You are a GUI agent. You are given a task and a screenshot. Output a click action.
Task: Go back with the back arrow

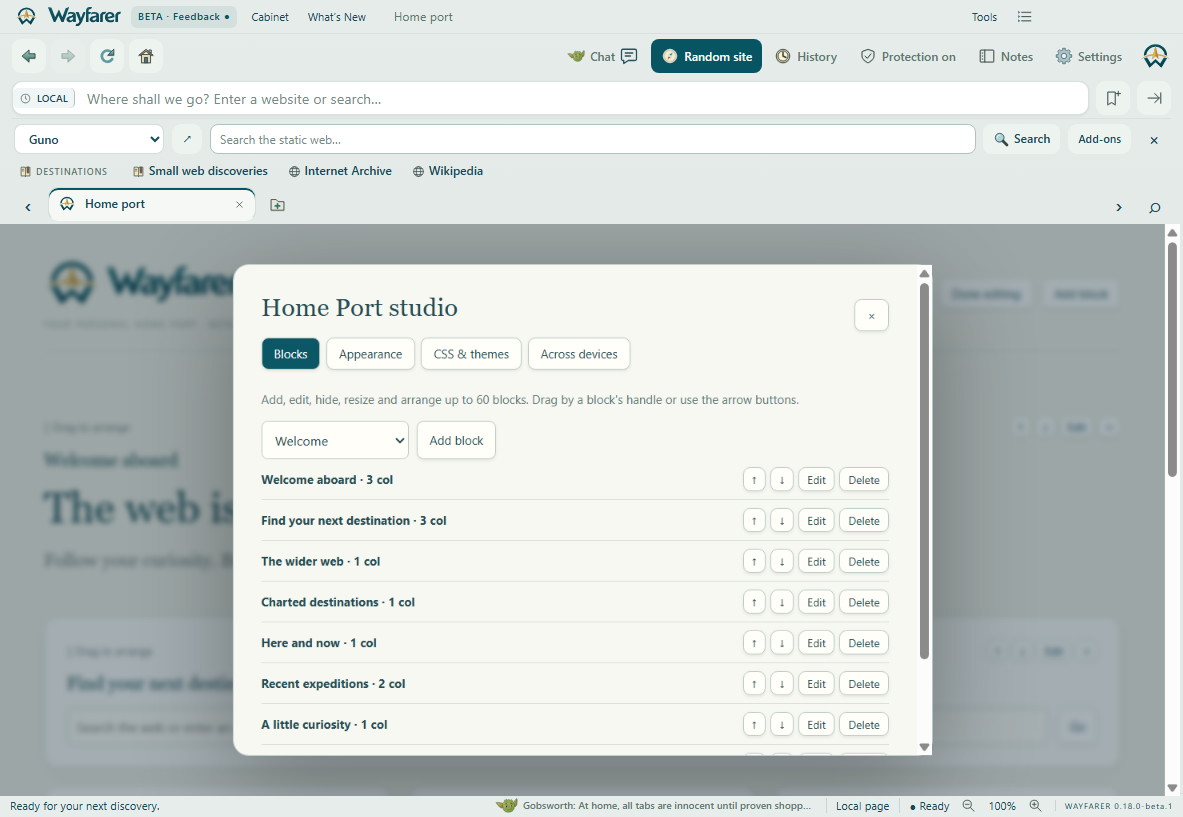(29, 56)
